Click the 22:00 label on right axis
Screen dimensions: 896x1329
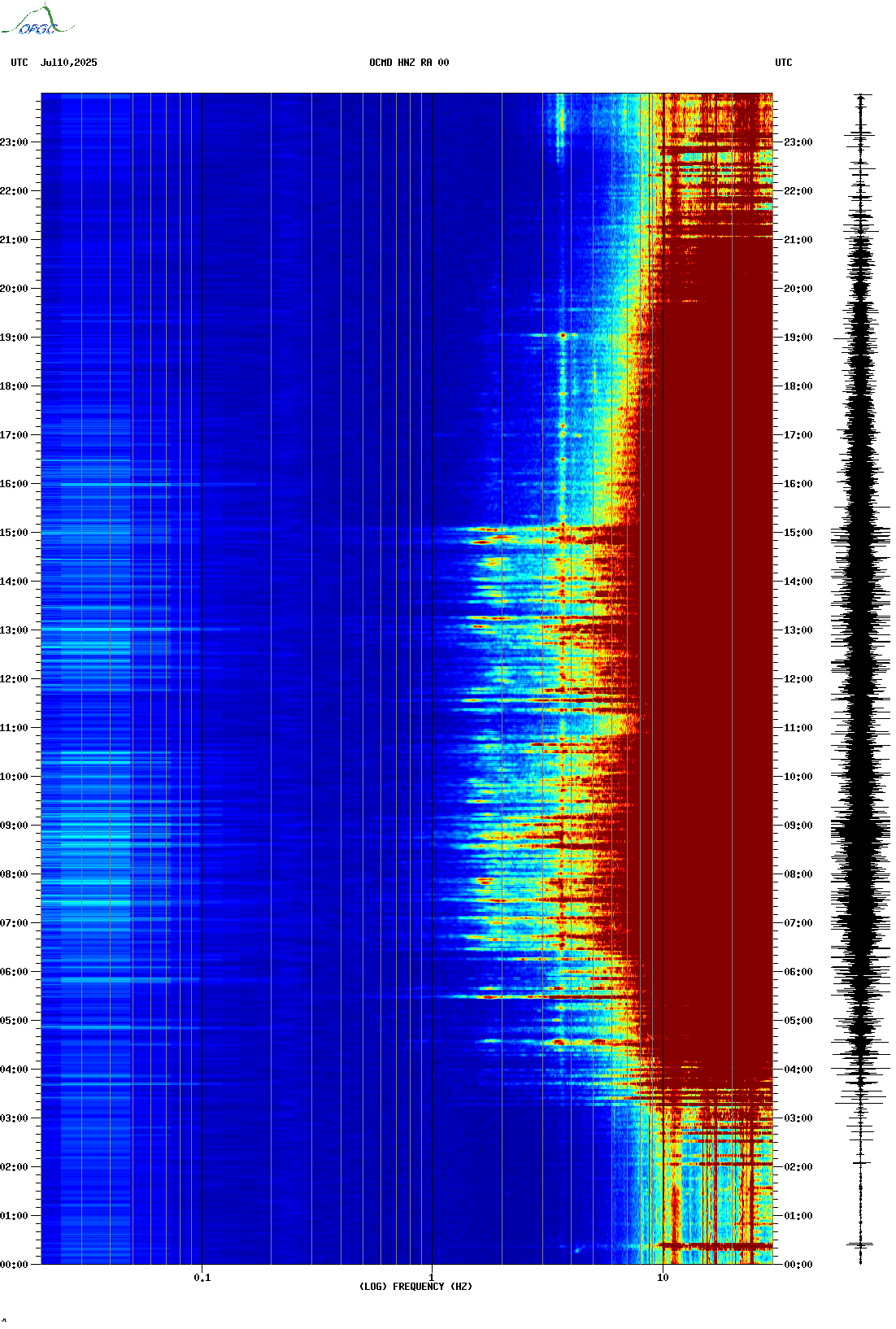798,191
